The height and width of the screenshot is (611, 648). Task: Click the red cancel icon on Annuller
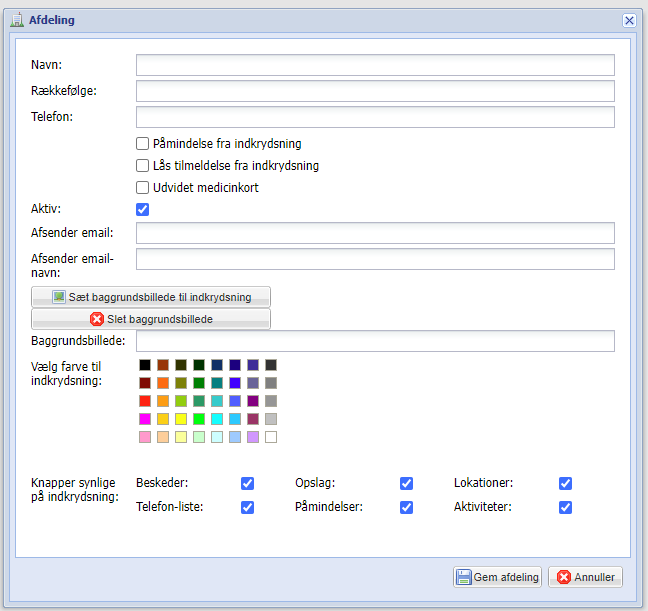pos(564,577)
